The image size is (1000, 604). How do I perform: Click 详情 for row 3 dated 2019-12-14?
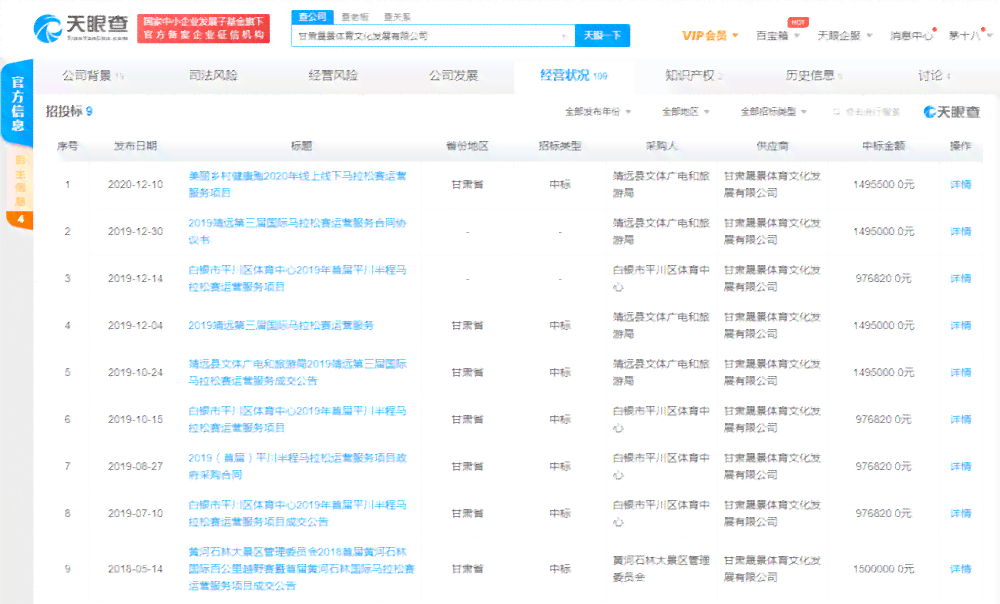[960, 278]
